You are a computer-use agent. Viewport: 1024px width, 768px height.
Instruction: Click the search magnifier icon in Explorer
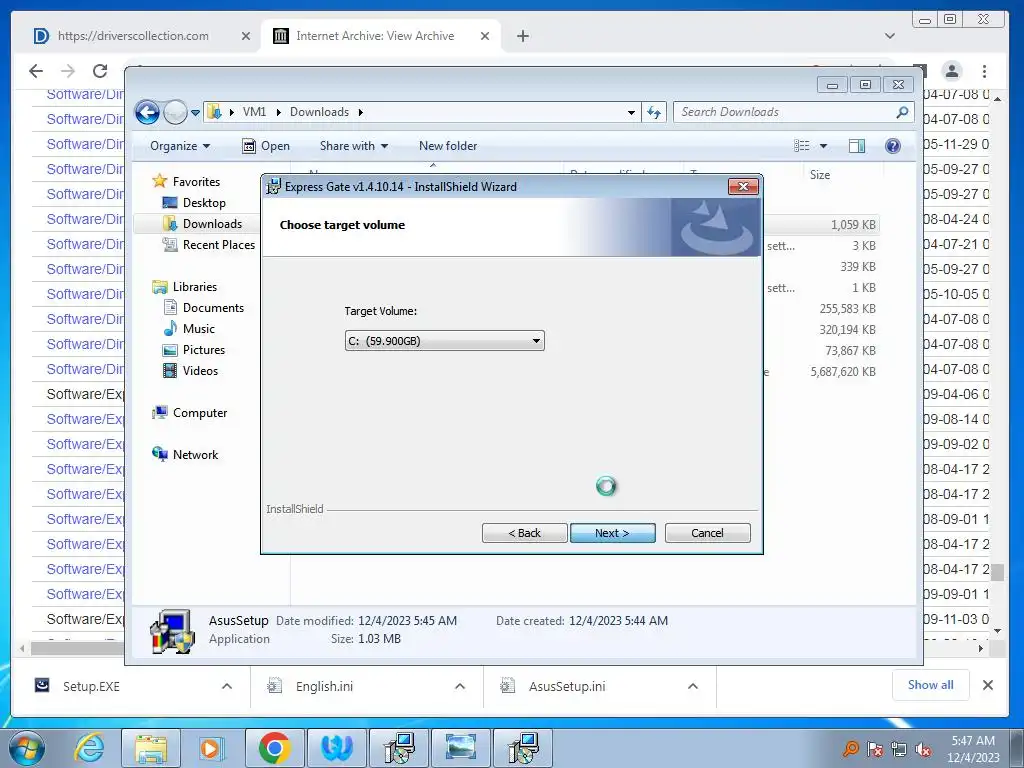(903, 112)
